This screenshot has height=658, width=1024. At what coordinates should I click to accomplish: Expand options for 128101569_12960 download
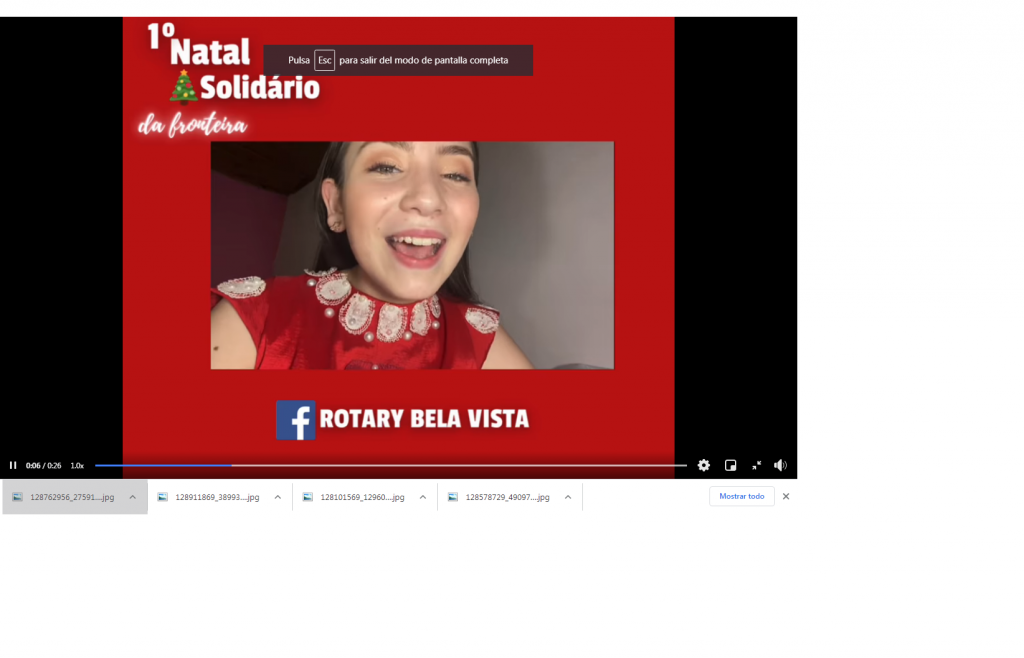click(422, 497)
